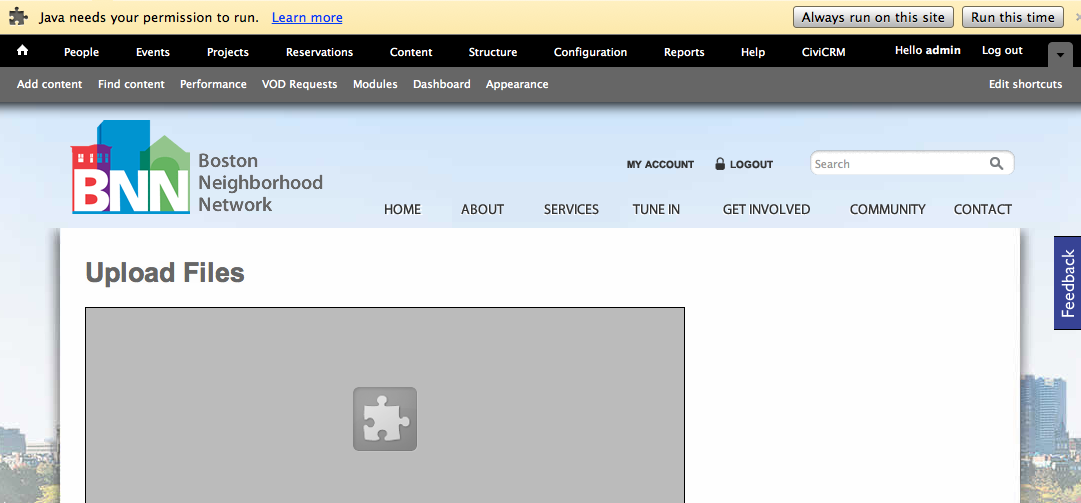Collapse the shortcuts bar with the arrow toggle

(1060, 55)
